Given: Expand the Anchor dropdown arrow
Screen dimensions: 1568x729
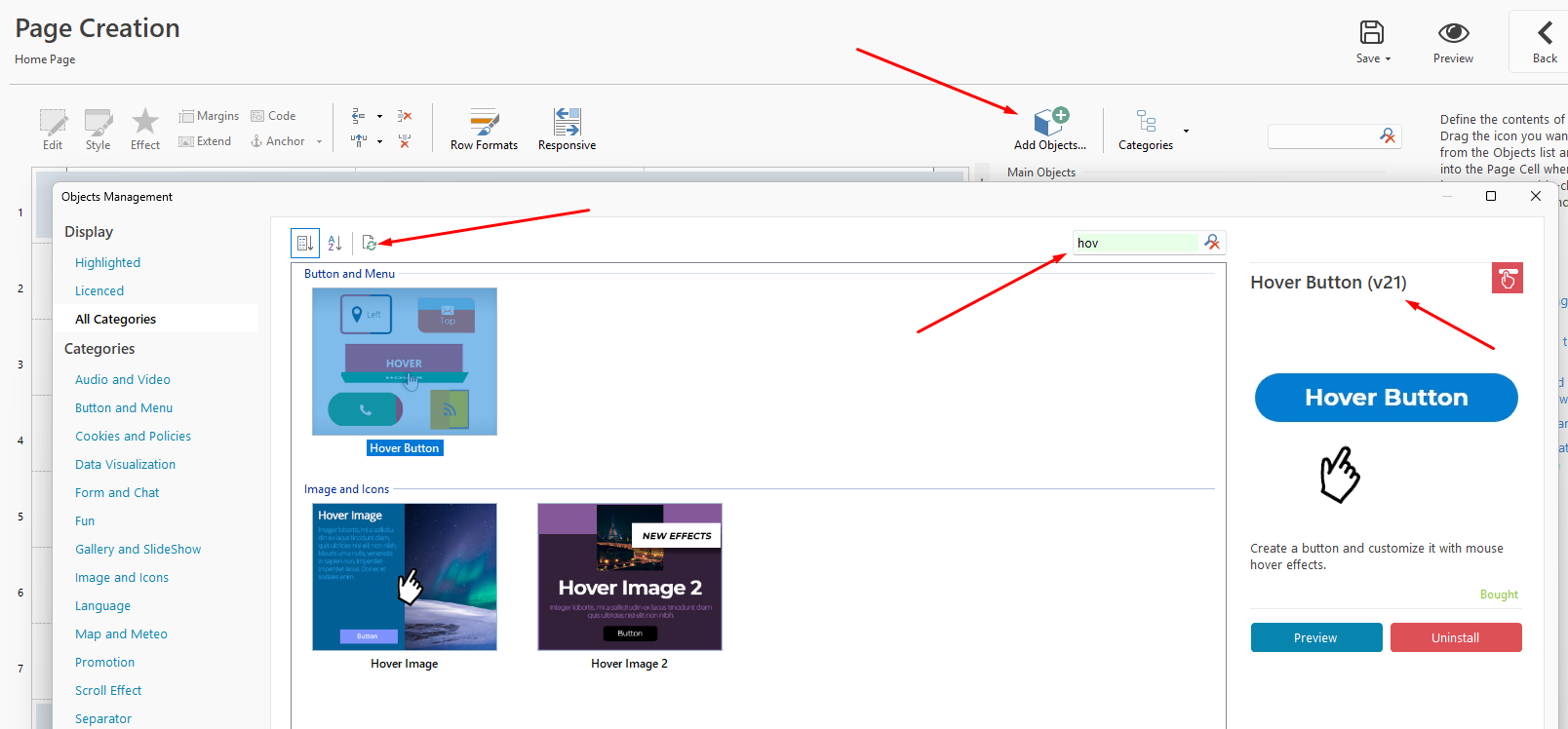Looking at the screenshot, I should [x=319, y=142].
